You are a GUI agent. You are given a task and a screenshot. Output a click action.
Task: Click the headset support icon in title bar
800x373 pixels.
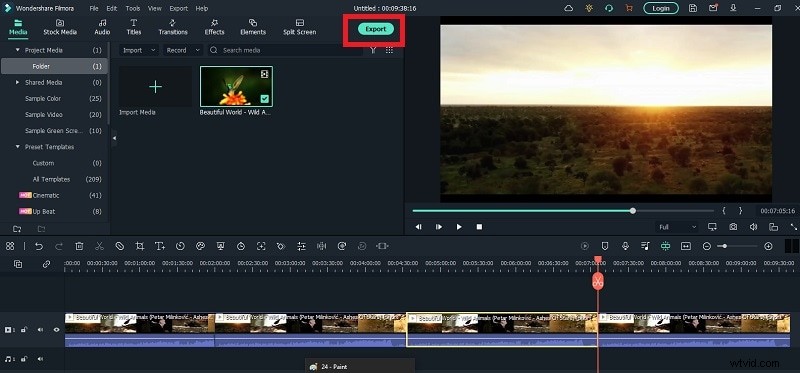(x=609, y=8)
